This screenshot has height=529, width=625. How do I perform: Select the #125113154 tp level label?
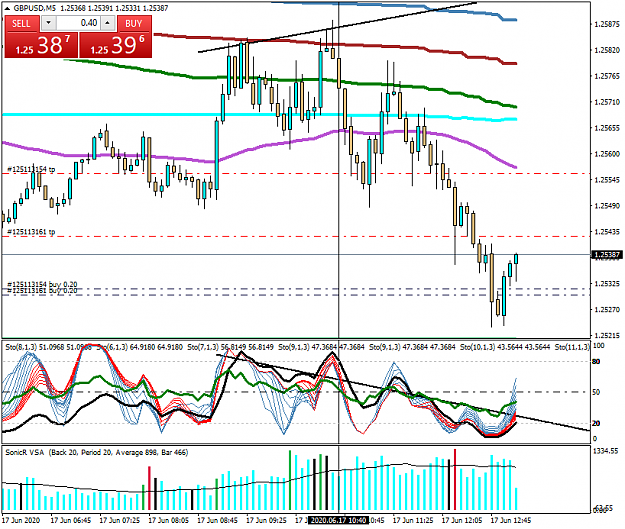(31, 169)
